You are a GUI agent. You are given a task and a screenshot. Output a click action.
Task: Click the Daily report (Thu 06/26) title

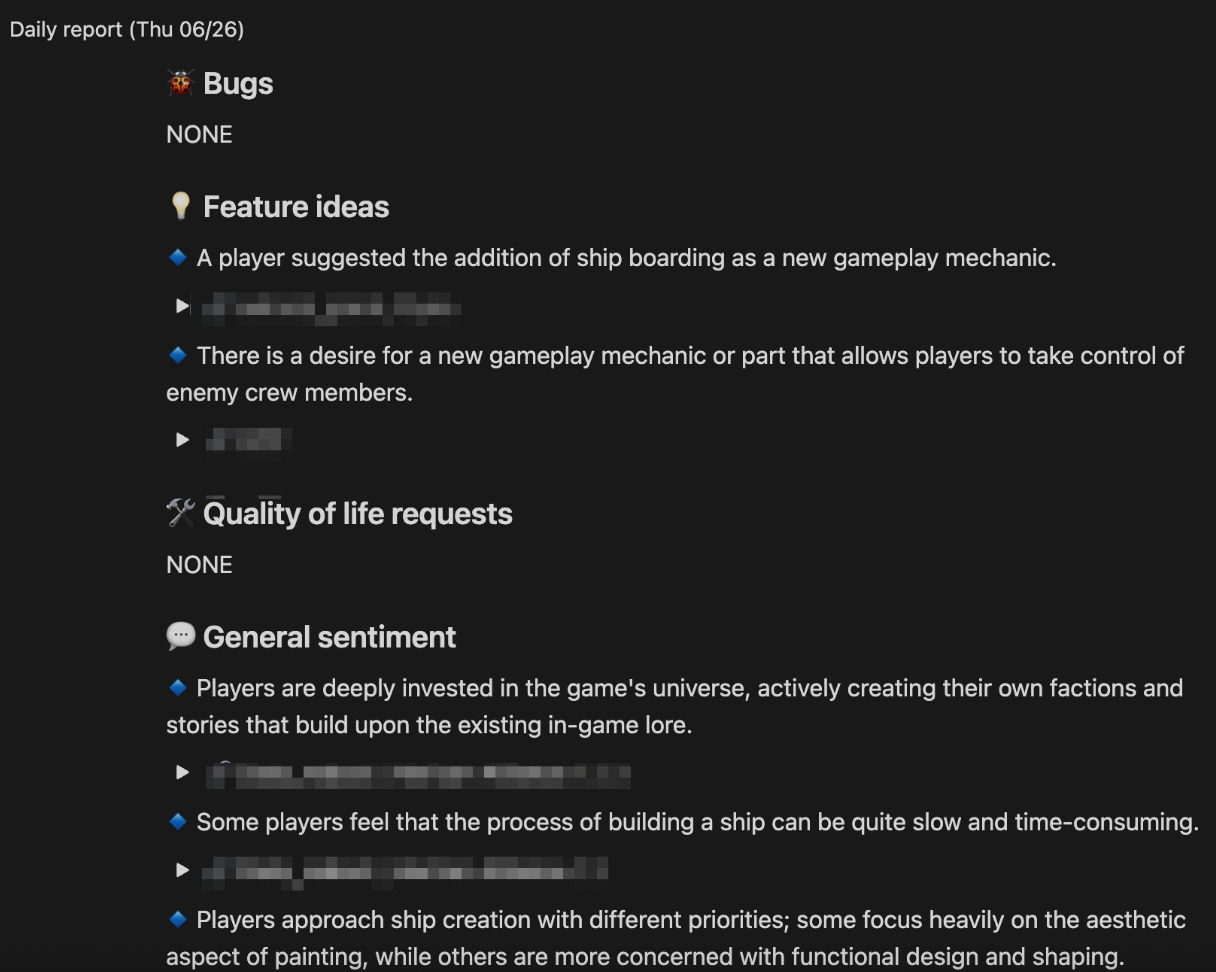point(127,29)
